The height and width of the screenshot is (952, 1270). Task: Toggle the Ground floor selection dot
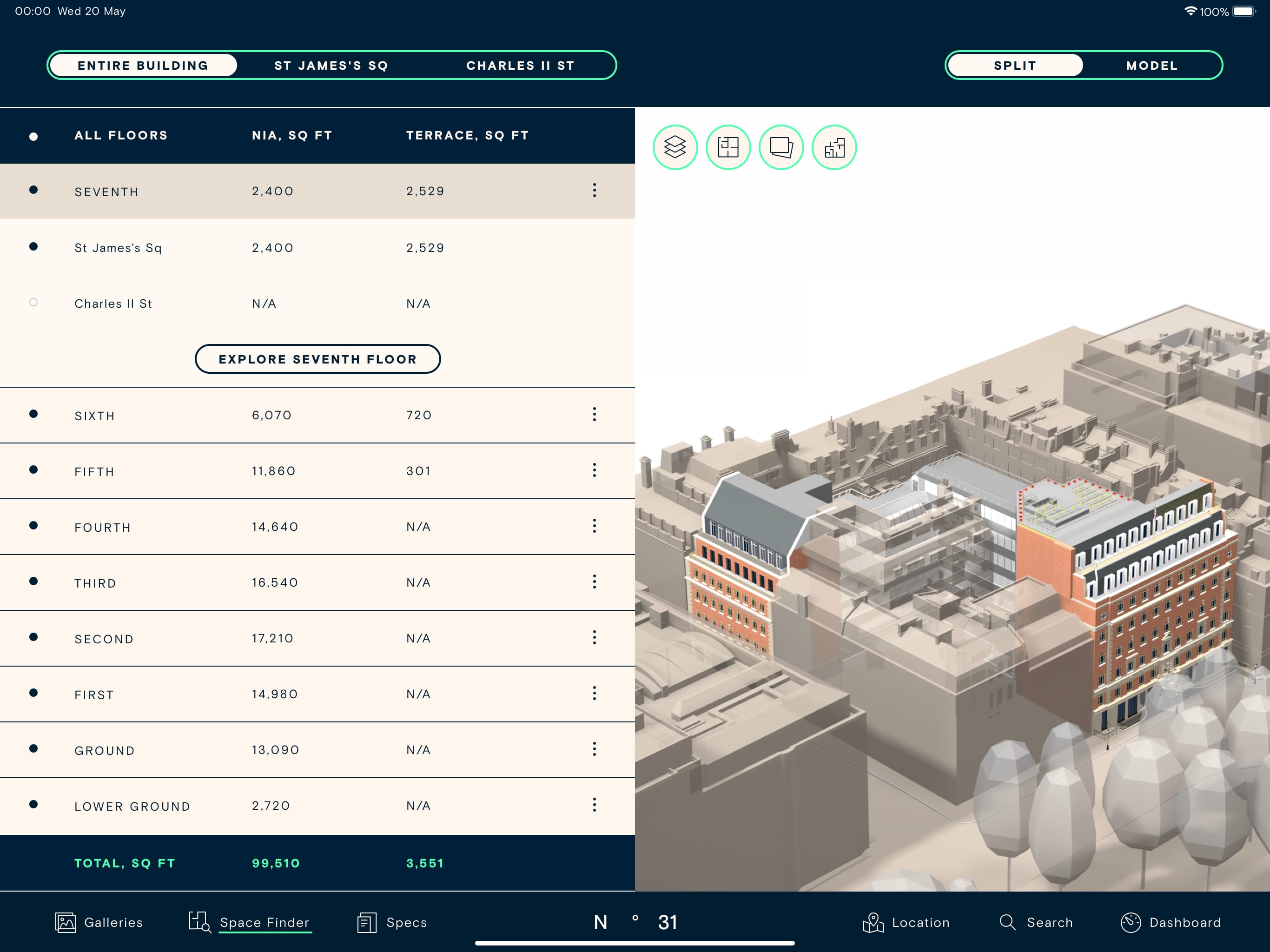(x=33, y=748)
